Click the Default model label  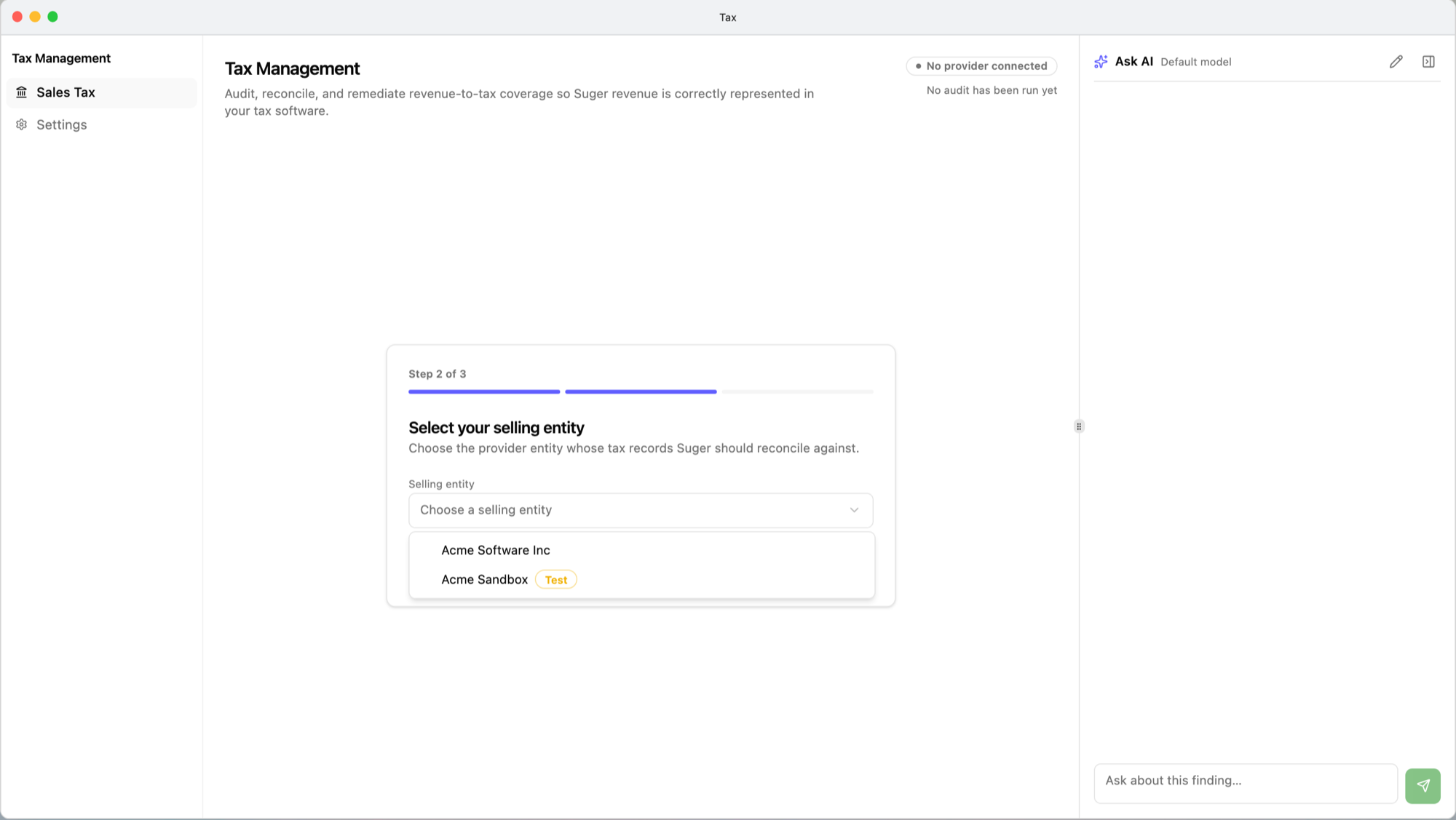coord(1195,62)
